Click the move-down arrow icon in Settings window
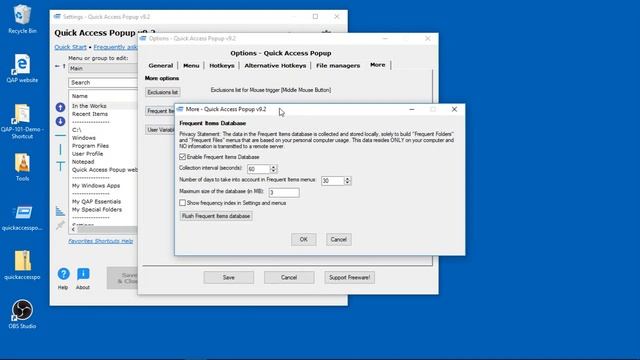Image resolution: width=640 pixels, height=360 pixels. [60, 121]
